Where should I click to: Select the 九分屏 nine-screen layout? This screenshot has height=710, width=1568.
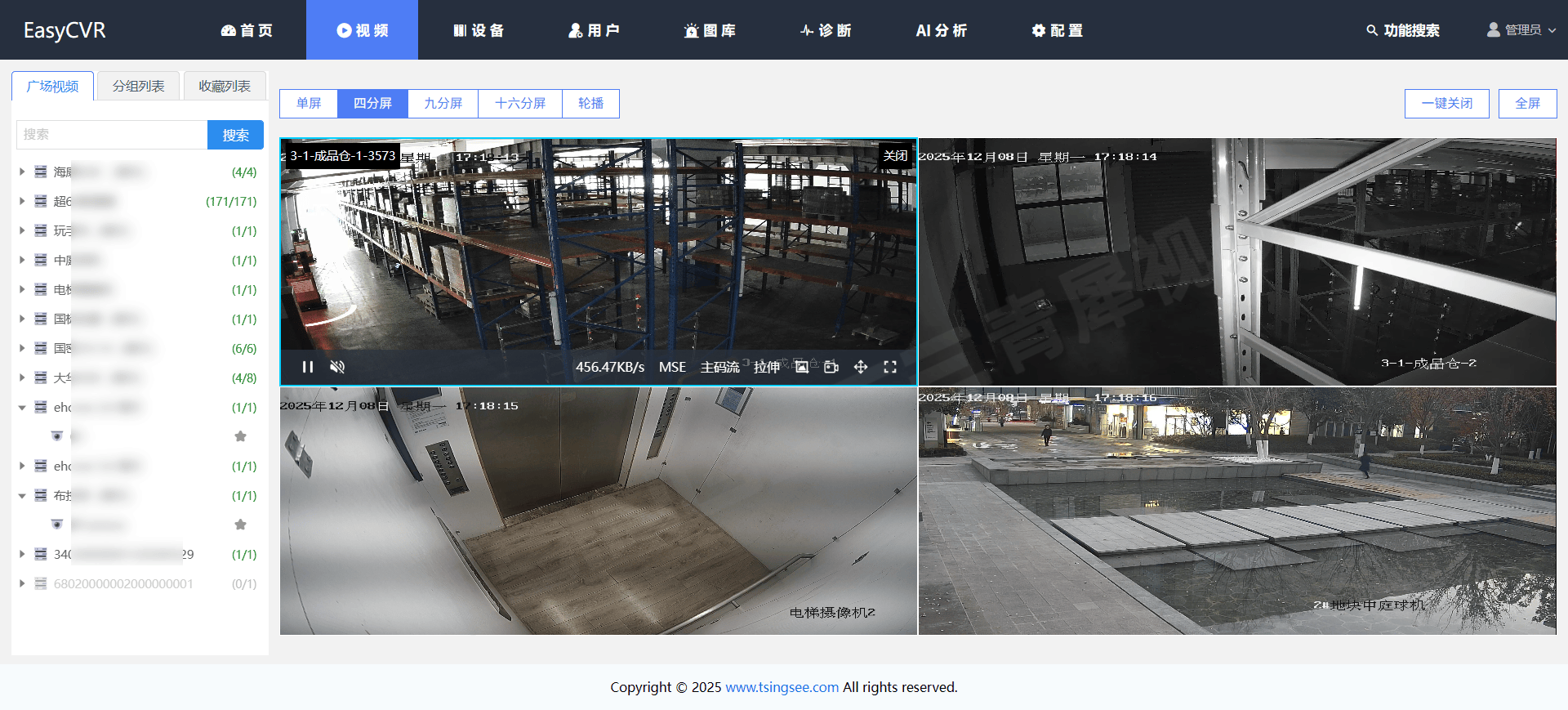443,104
